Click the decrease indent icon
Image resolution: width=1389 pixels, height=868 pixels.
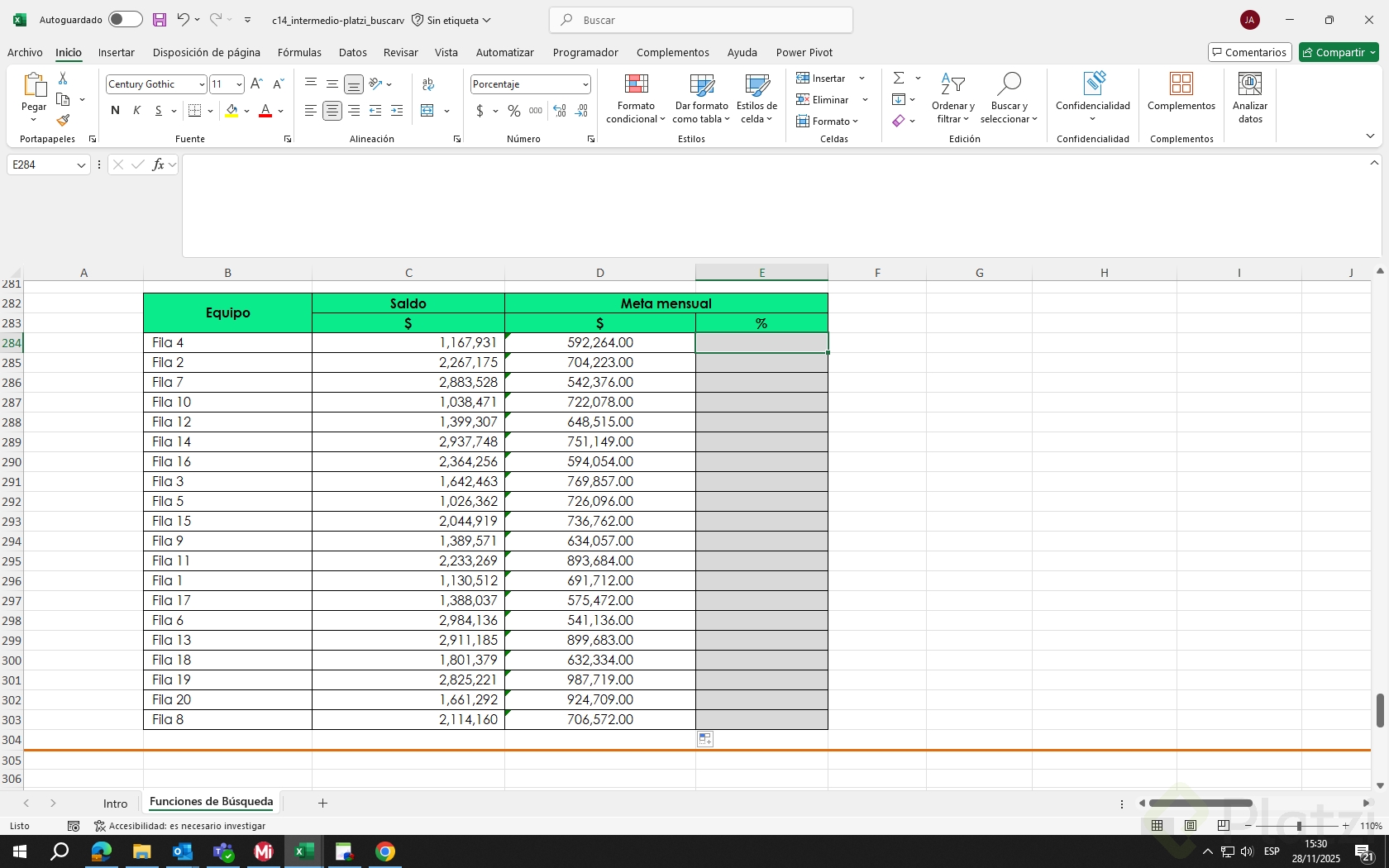(375, 111)
